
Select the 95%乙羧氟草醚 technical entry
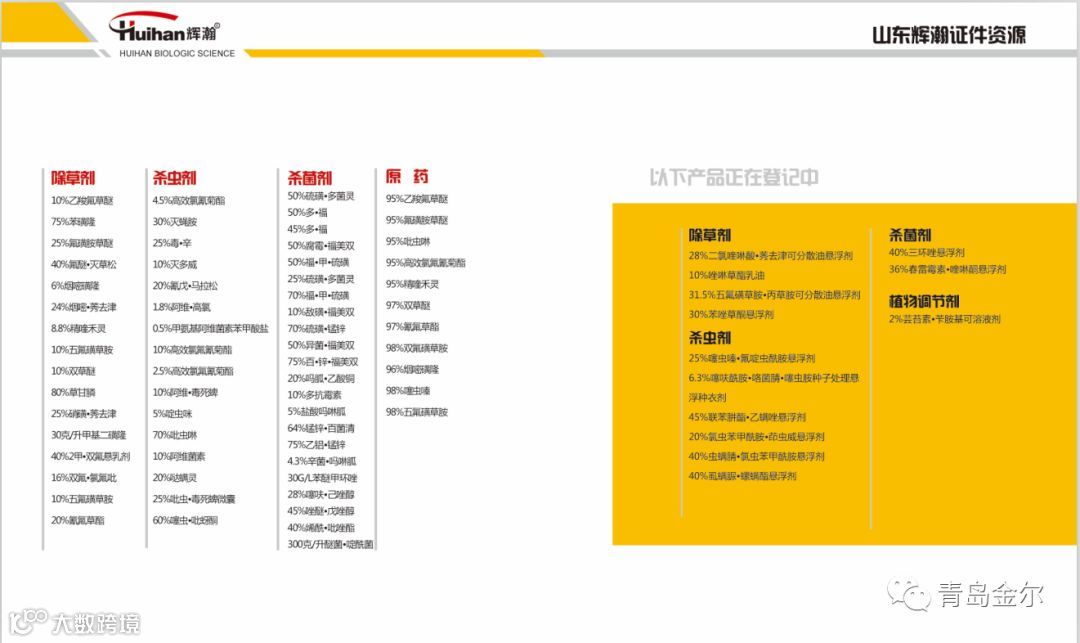coord(417,199)
